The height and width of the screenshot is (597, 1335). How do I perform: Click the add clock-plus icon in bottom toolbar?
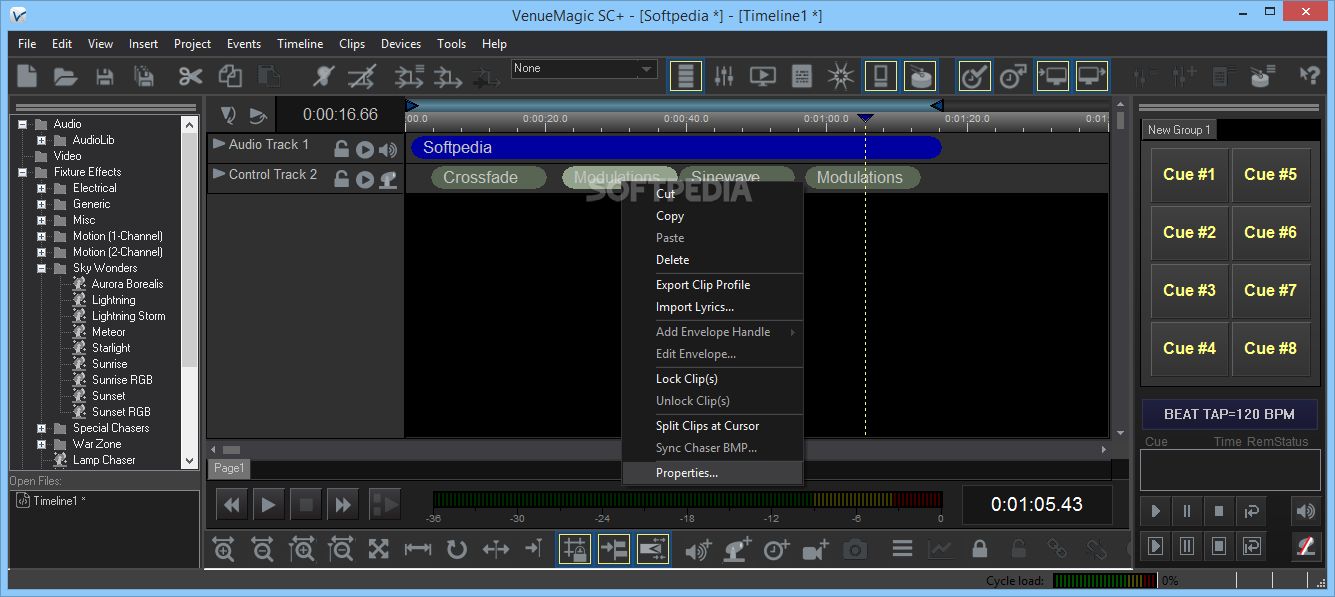776,549
